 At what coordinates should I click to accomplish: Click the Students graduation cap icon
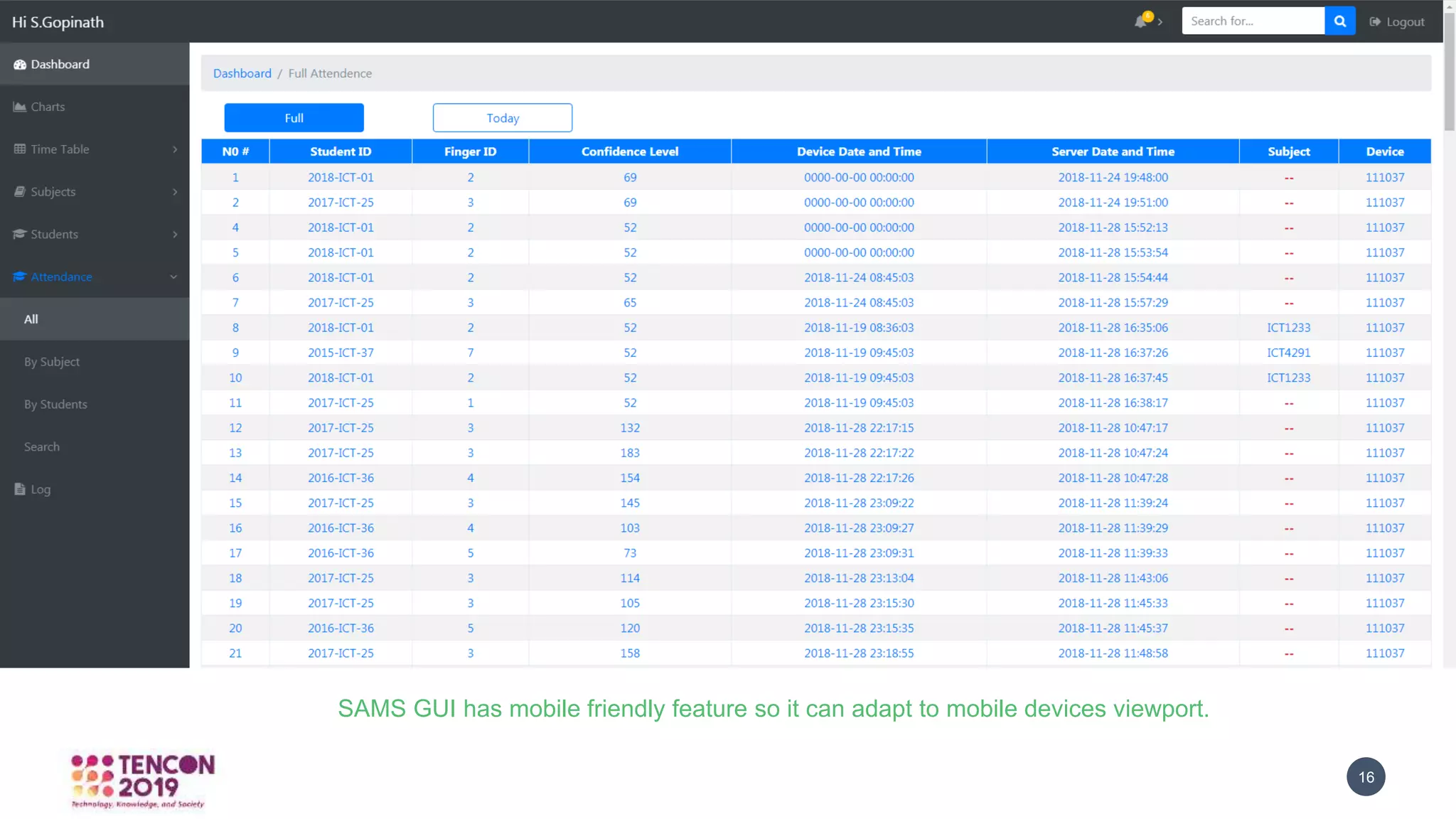[20, 234]
